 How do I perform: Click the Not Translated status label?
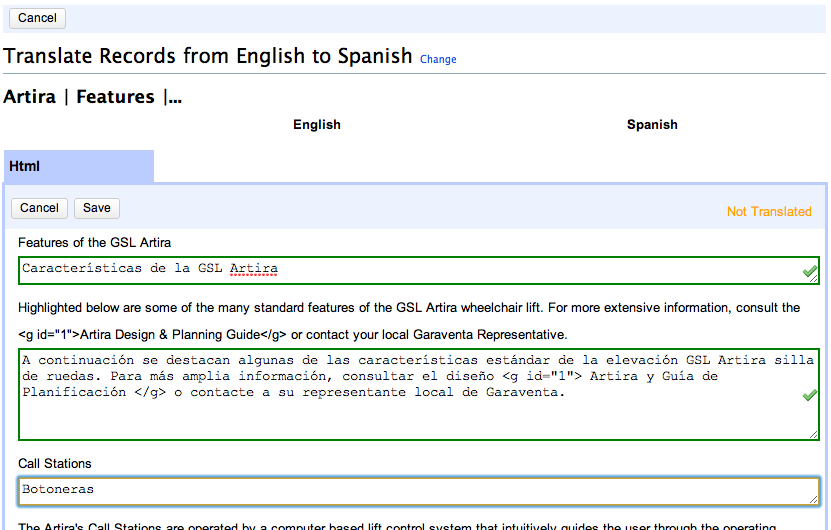tap(769, 211)
